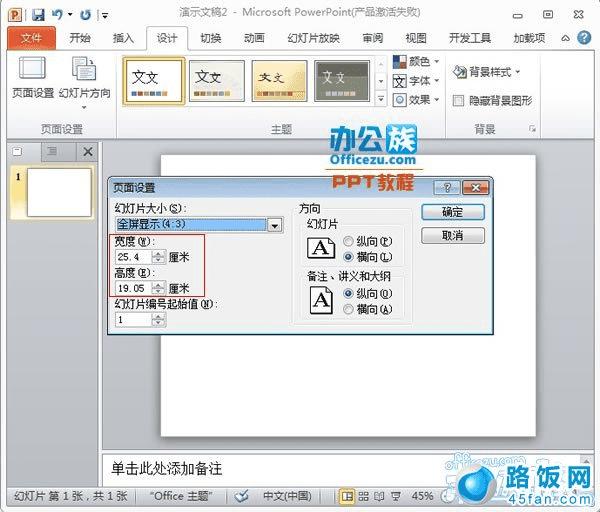Open the Customize Quick Access Toolbar arrow
This screenshot has width=600, height=512.
click(105, 15)
